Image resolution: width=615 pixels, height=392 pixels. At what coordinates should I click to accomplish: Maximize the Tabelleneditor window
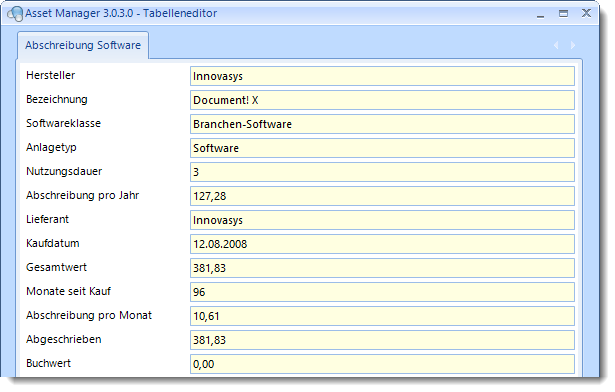[563, 14]
